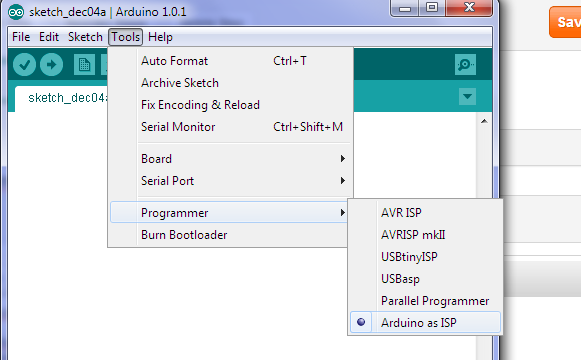This screenshot has width=581, height=360.
Task: Open the Sketch menu
Action: tap(85, 37)
